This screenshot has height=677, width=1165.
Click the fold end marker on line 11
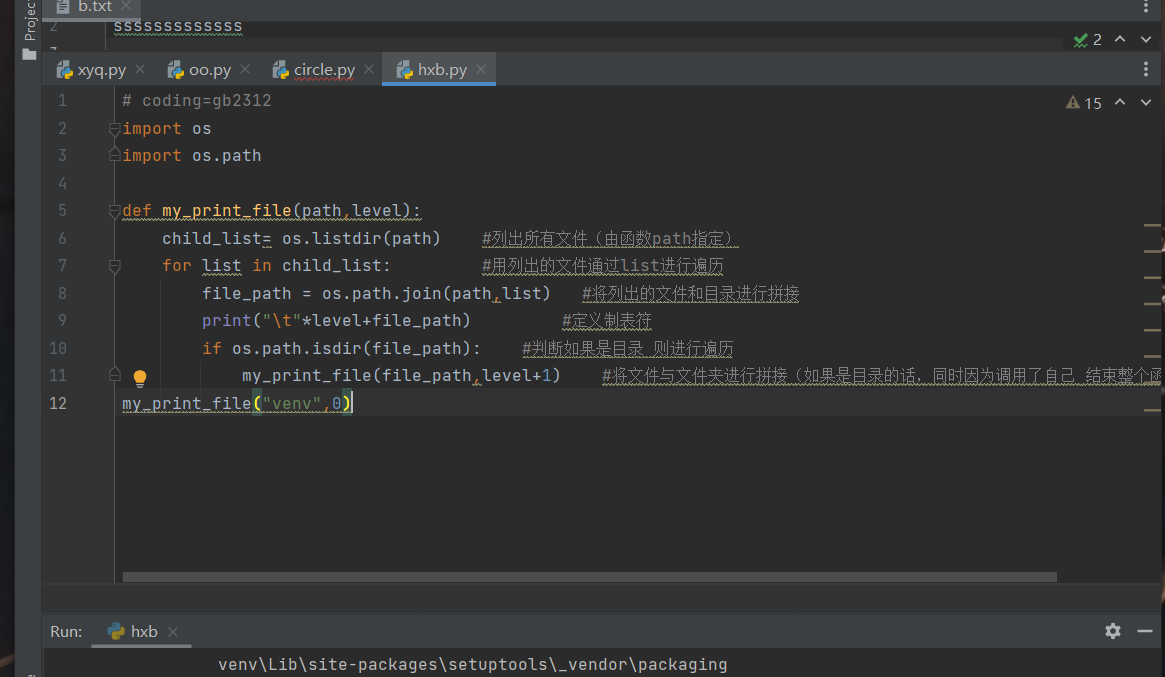point(114,374)
